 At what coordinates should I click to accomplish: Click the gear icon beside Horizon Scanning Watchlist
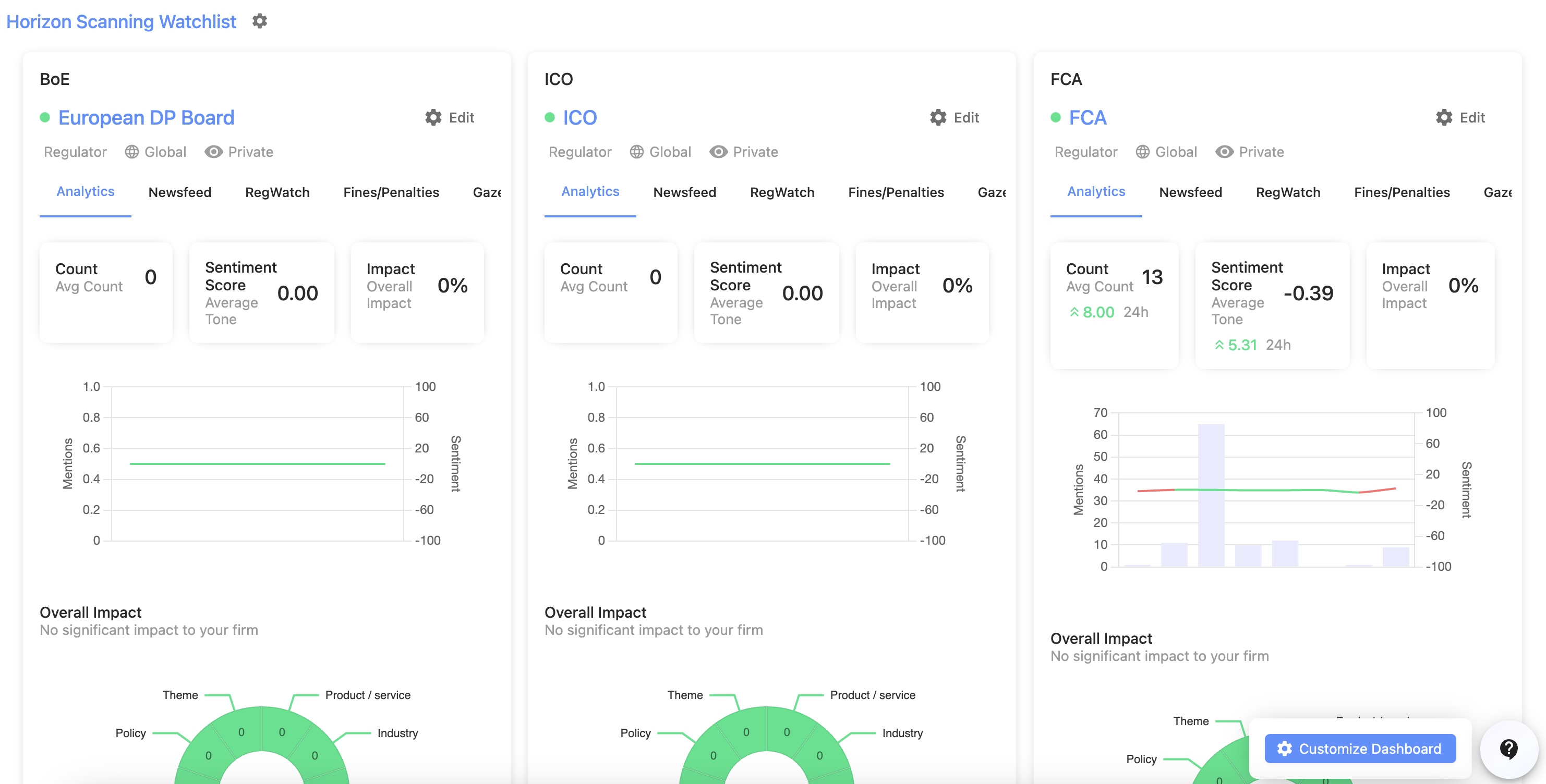(259, 21)
